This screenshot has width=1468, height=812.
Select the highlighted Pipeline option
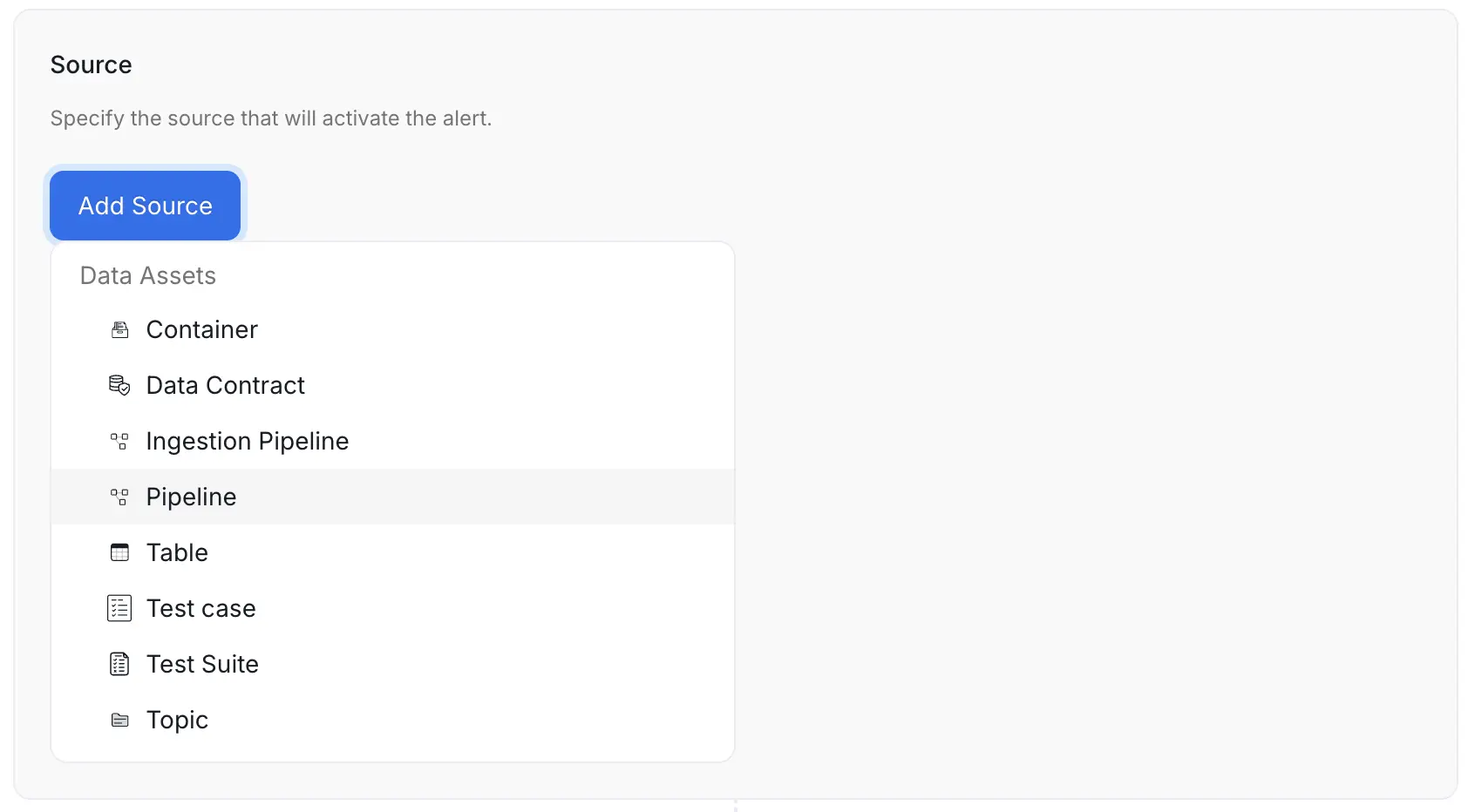(x=191, y=497)
